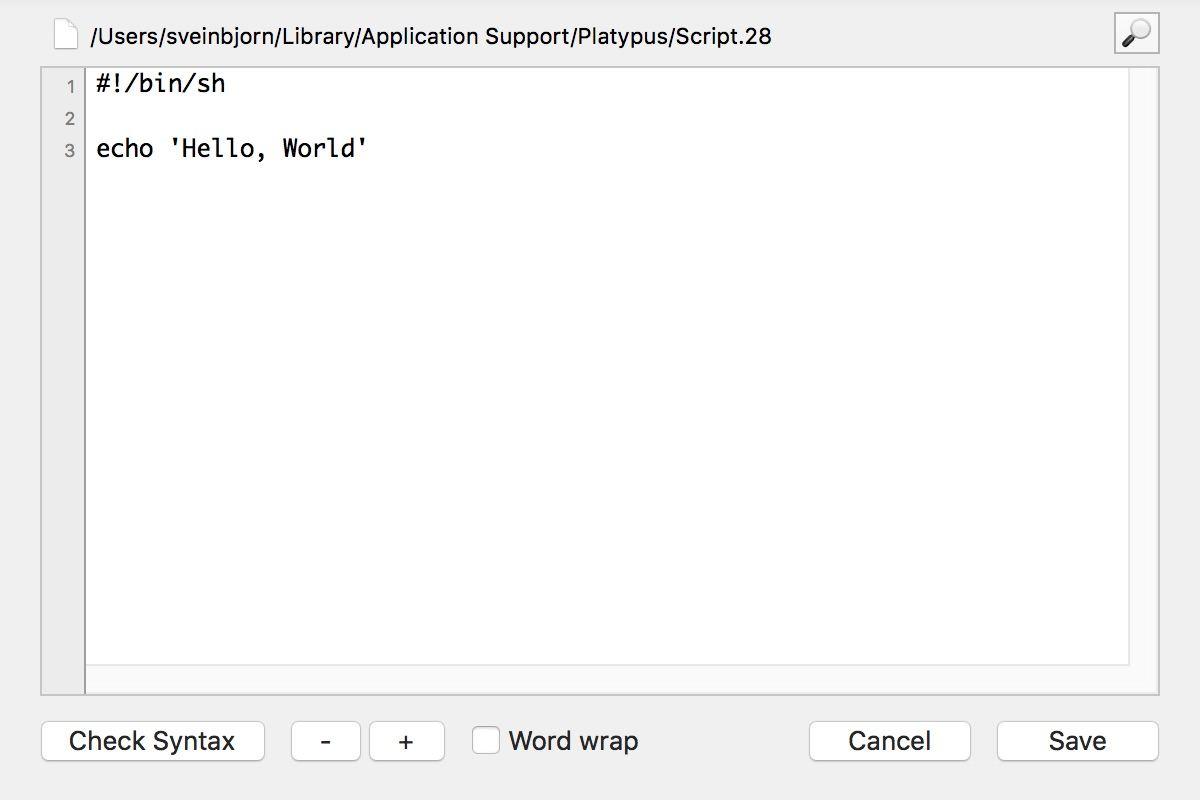This screenshot has width=1200, height=800.
Task: Click the document icon beside script path
Action: pyautogui.click(x=66, y=35)
